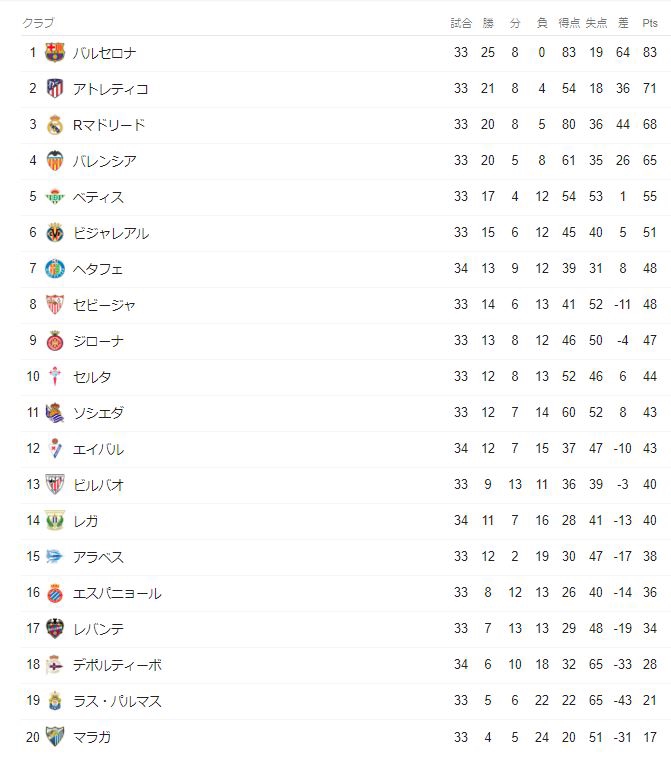Select the Espanyol crest icon

point(55,593)
